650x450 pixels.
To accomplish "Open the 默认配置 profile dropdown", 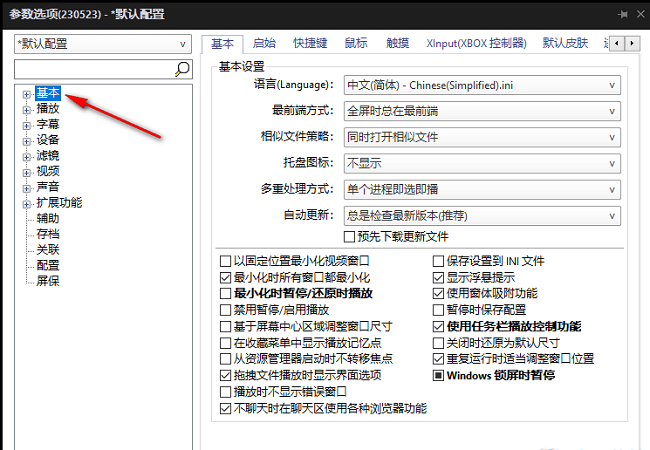I will click(103, 44).
